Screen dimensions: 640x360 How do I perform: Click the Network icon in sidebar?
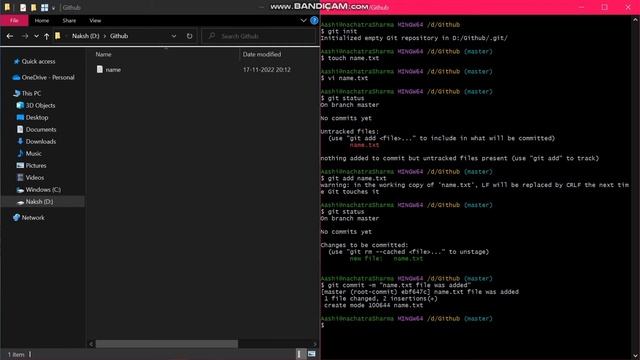(x=16, y=218)
